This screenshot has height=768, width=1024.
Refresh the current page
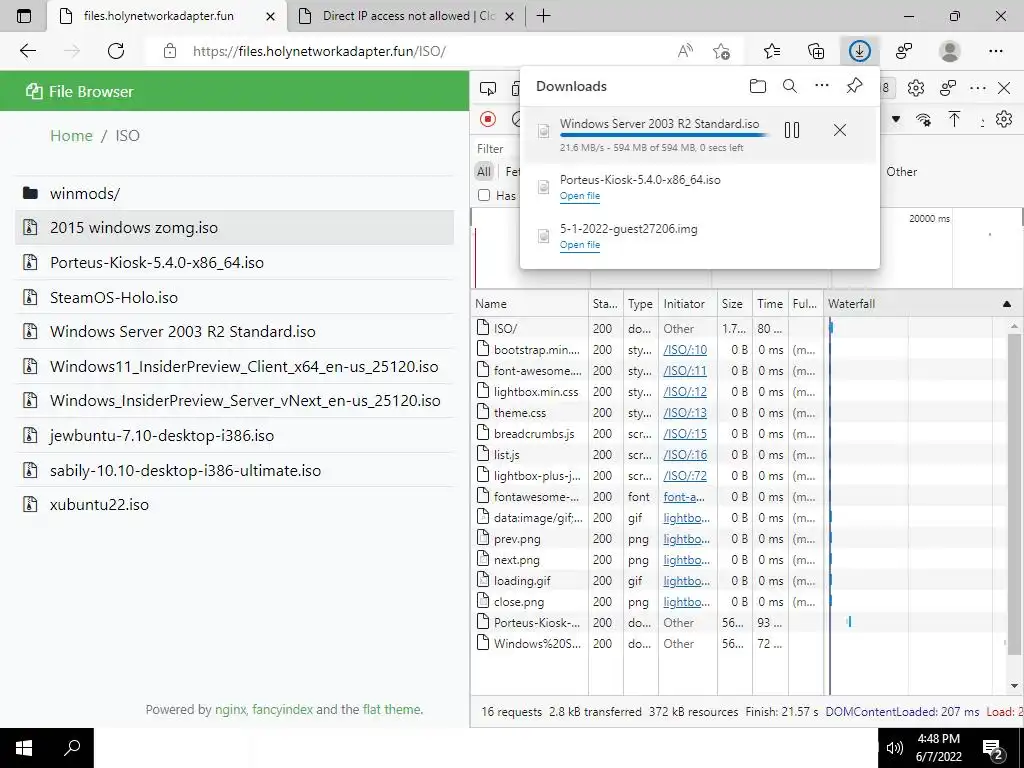pos(116,51)
